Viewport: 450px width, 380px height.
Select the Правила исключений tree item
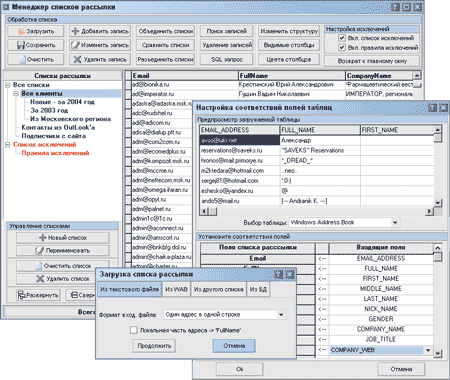[55, 153]
